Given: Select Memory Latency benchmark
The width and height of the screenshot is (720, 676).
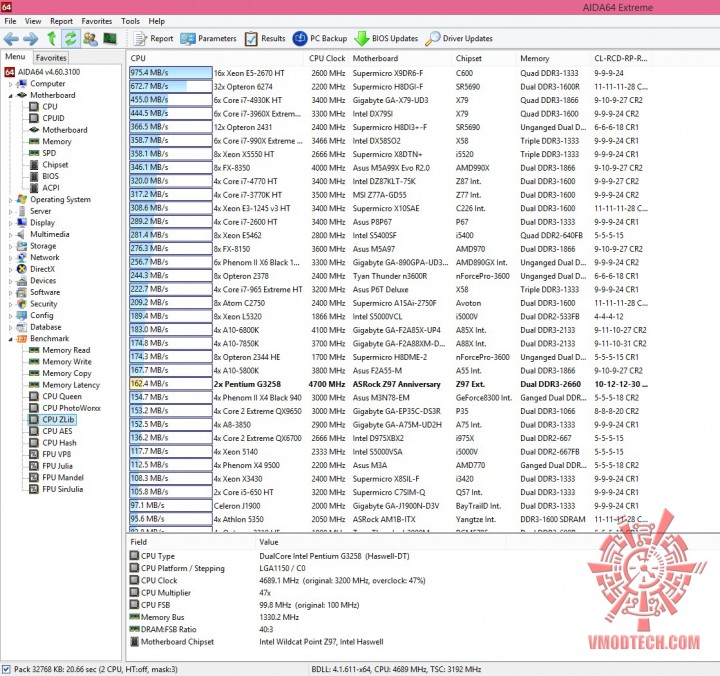Looking at the screenshot, I should (x=71, y=385).
